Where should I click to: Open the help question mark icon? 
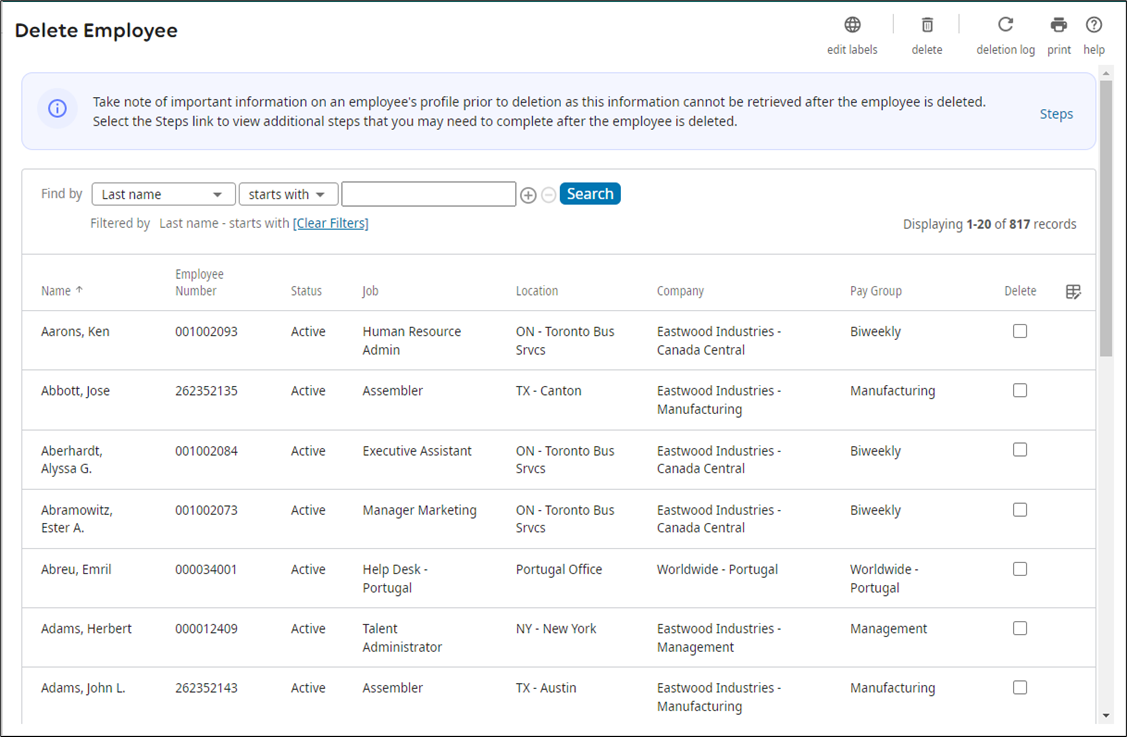[1094, 25]
